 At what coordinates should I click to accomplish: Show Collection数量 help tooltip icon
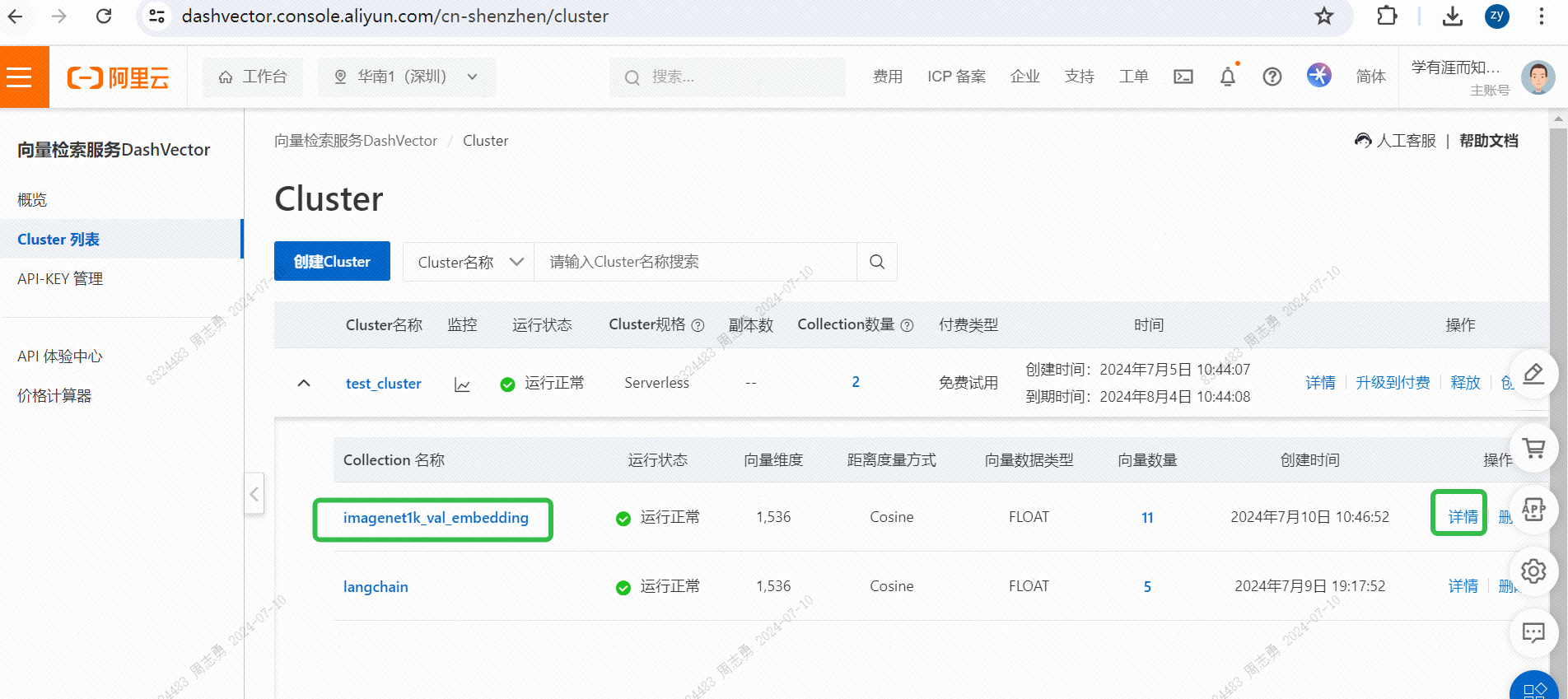[x=908, y=325]
